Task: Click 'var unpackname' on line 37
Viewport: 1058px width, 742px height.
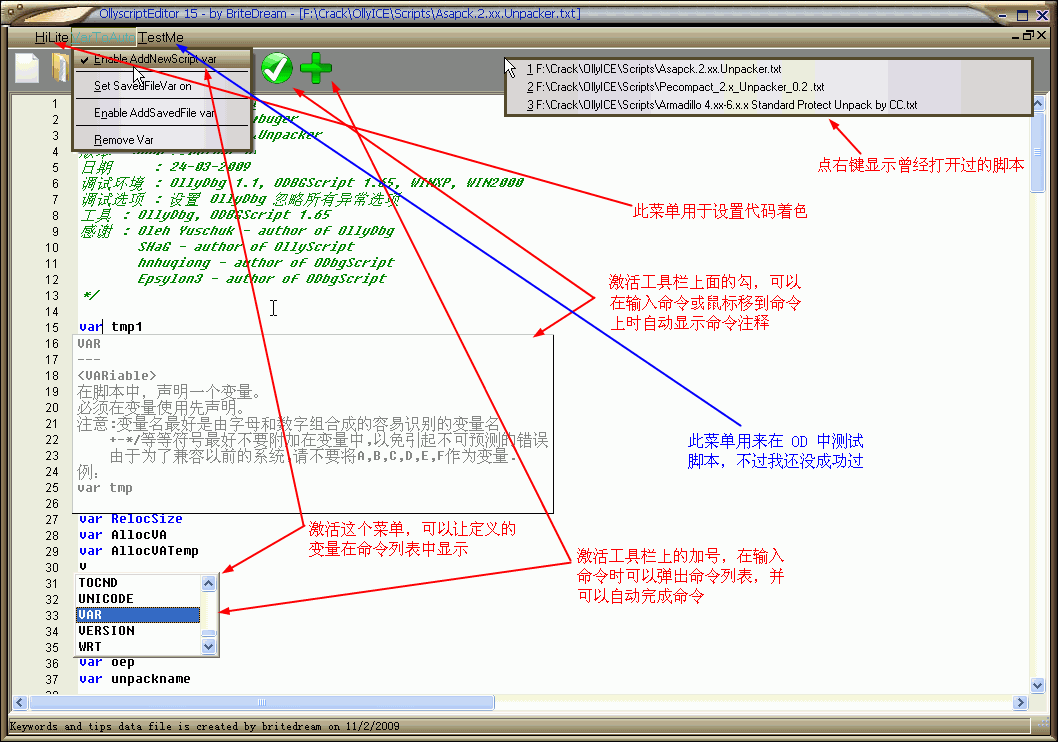Action: (x=134, y=679)
